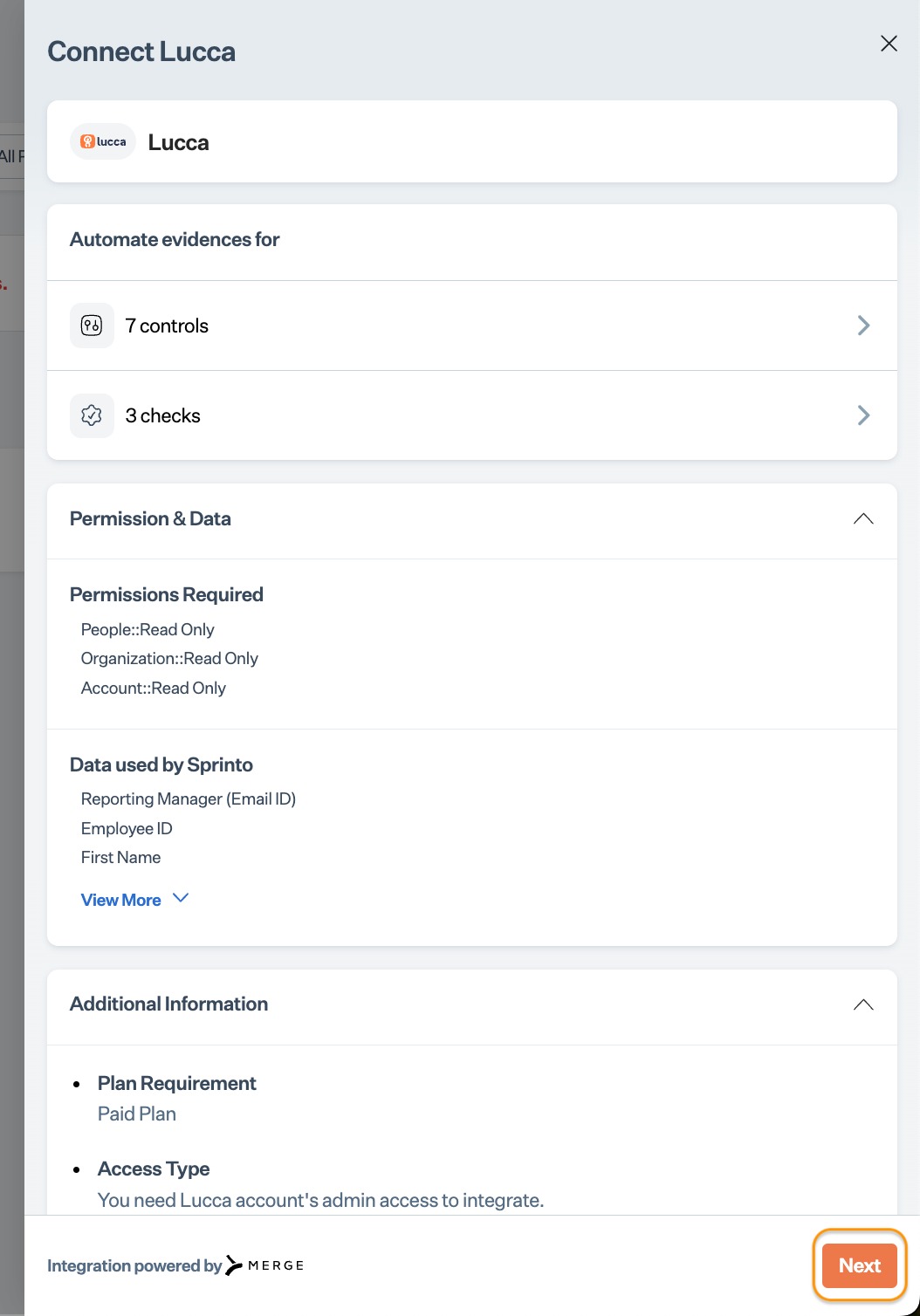Image resolution: width=920 pixels, height=1316 pixels.
Task: Click the Permission & Data header
Action: click(472, 520)
